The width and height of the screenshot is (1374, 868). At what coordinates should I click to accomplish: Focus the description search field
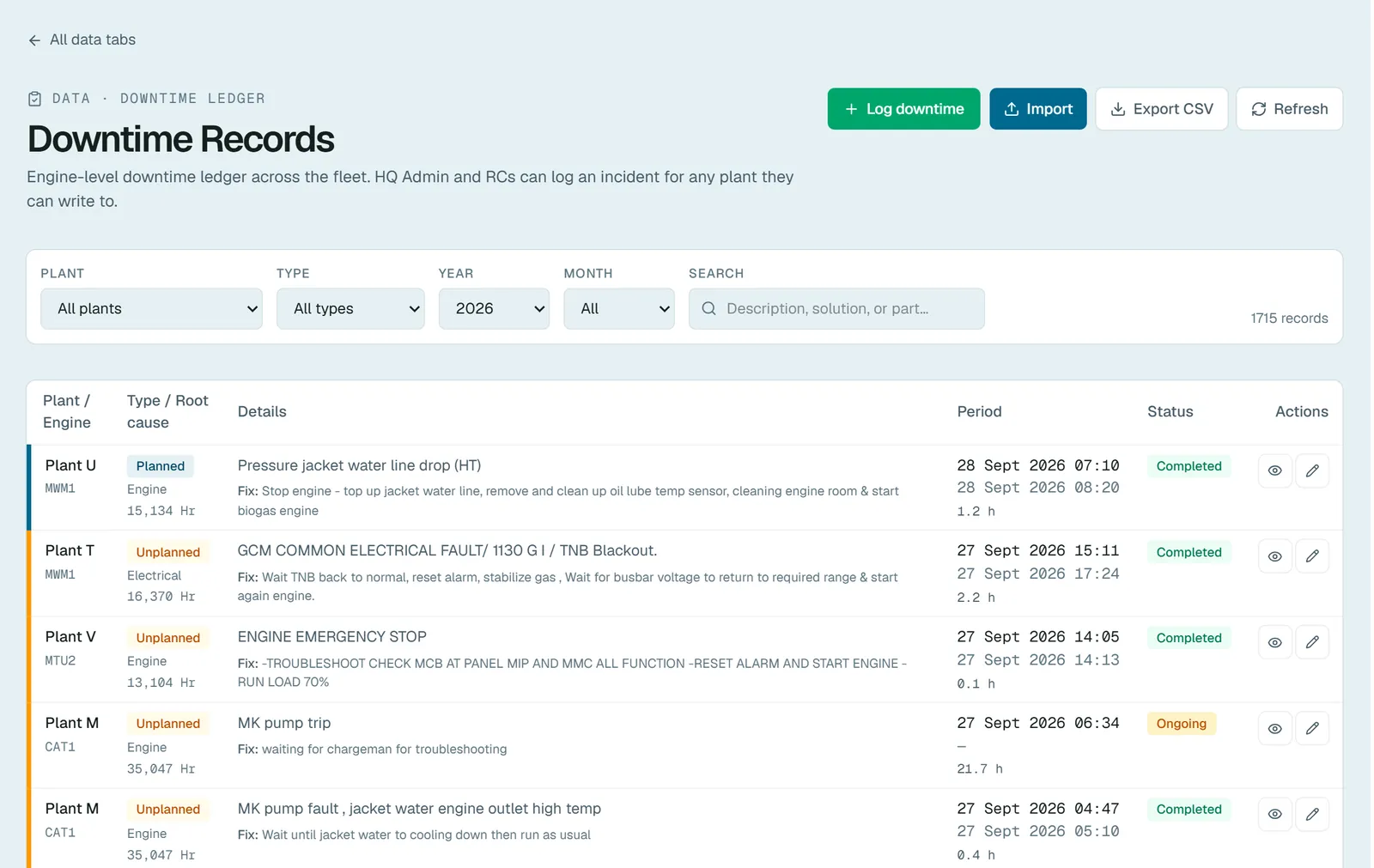tap(836, 308)
